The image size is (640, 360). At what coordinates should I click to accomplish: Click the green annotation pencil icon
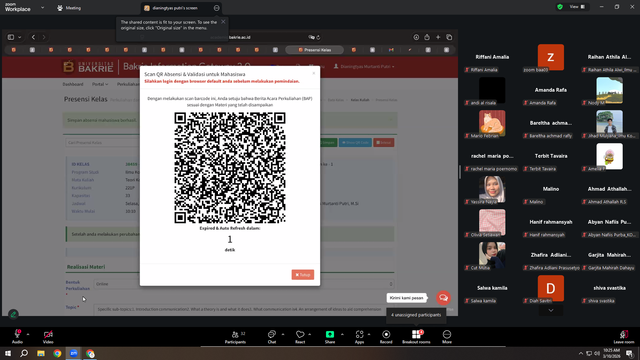pyautogui.click(x=13, y=314)
